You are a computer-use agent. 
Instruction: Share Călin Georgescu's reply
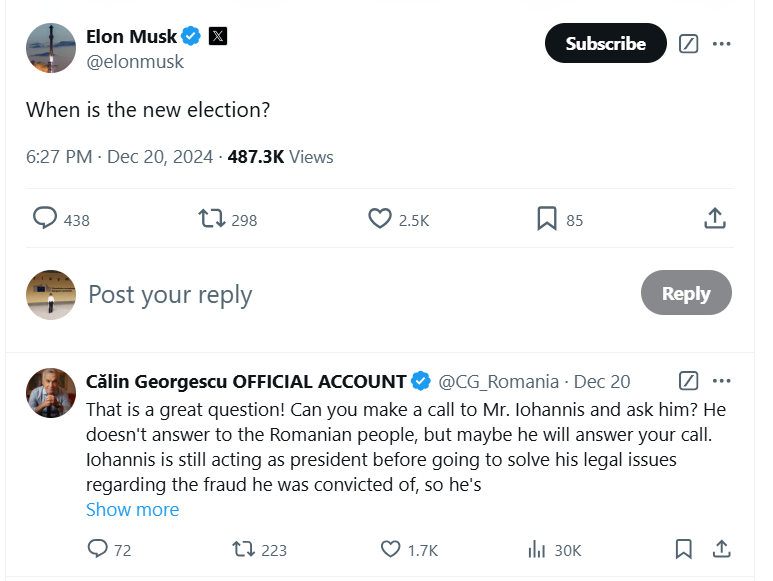click(x=721, y=549)
